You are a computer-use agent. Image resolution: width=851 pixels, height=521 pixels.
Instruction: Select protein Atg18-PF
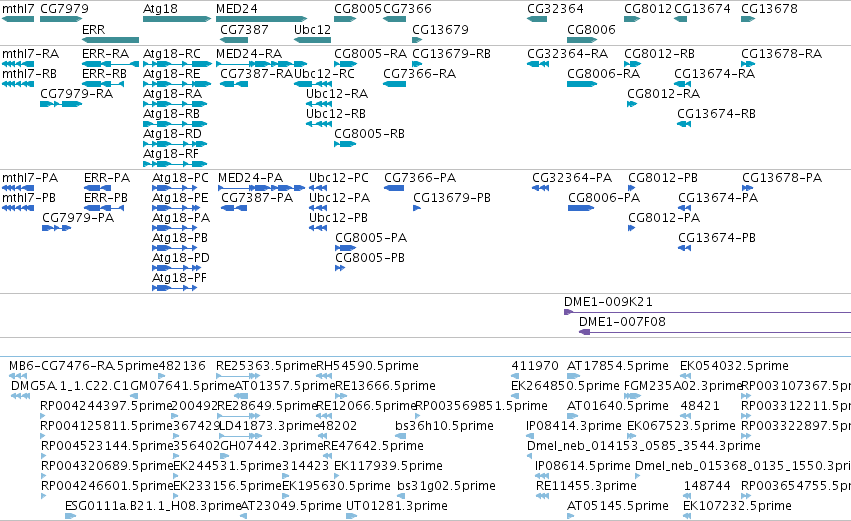[180, 278]
